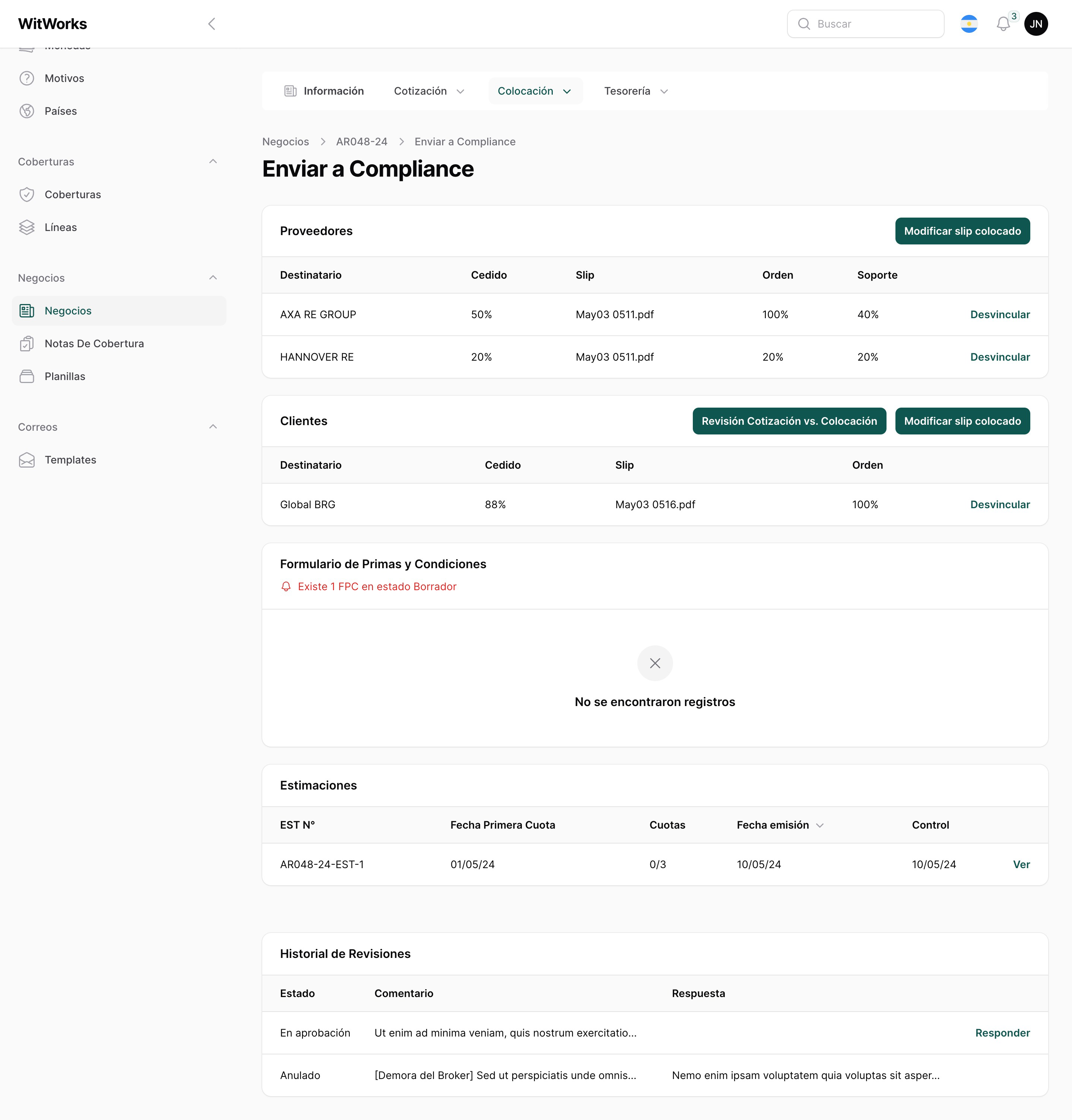Desvincular Global BRG
This screenshot has width=1072, height=1120.
click(x=999, y=504)
